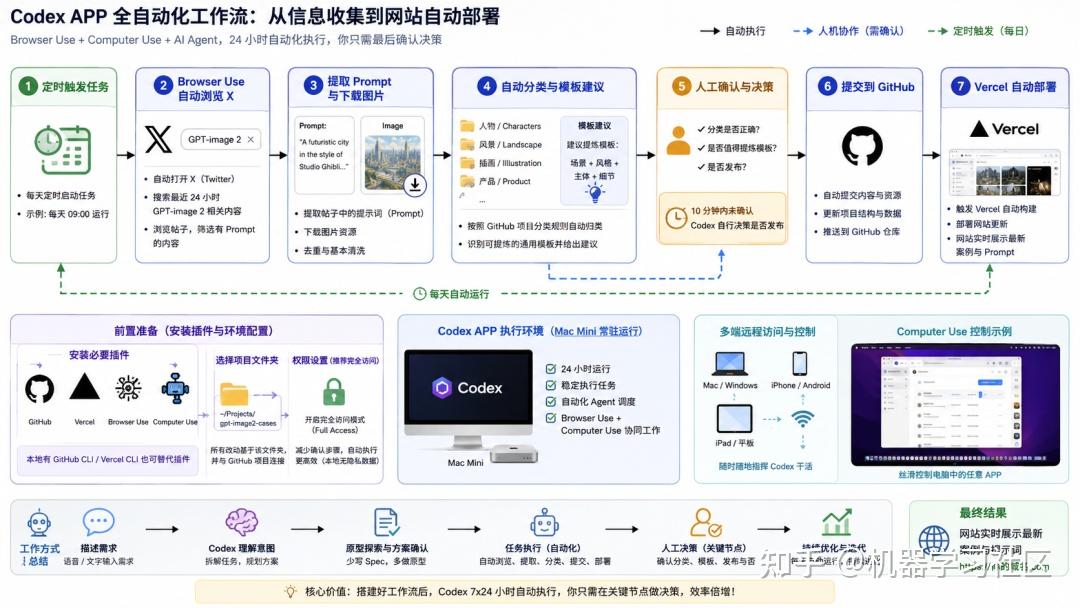Click the 权限设置 (推荐完全访问) heading
Viewport: 1080px width, 608px height.
pos(335,360)
